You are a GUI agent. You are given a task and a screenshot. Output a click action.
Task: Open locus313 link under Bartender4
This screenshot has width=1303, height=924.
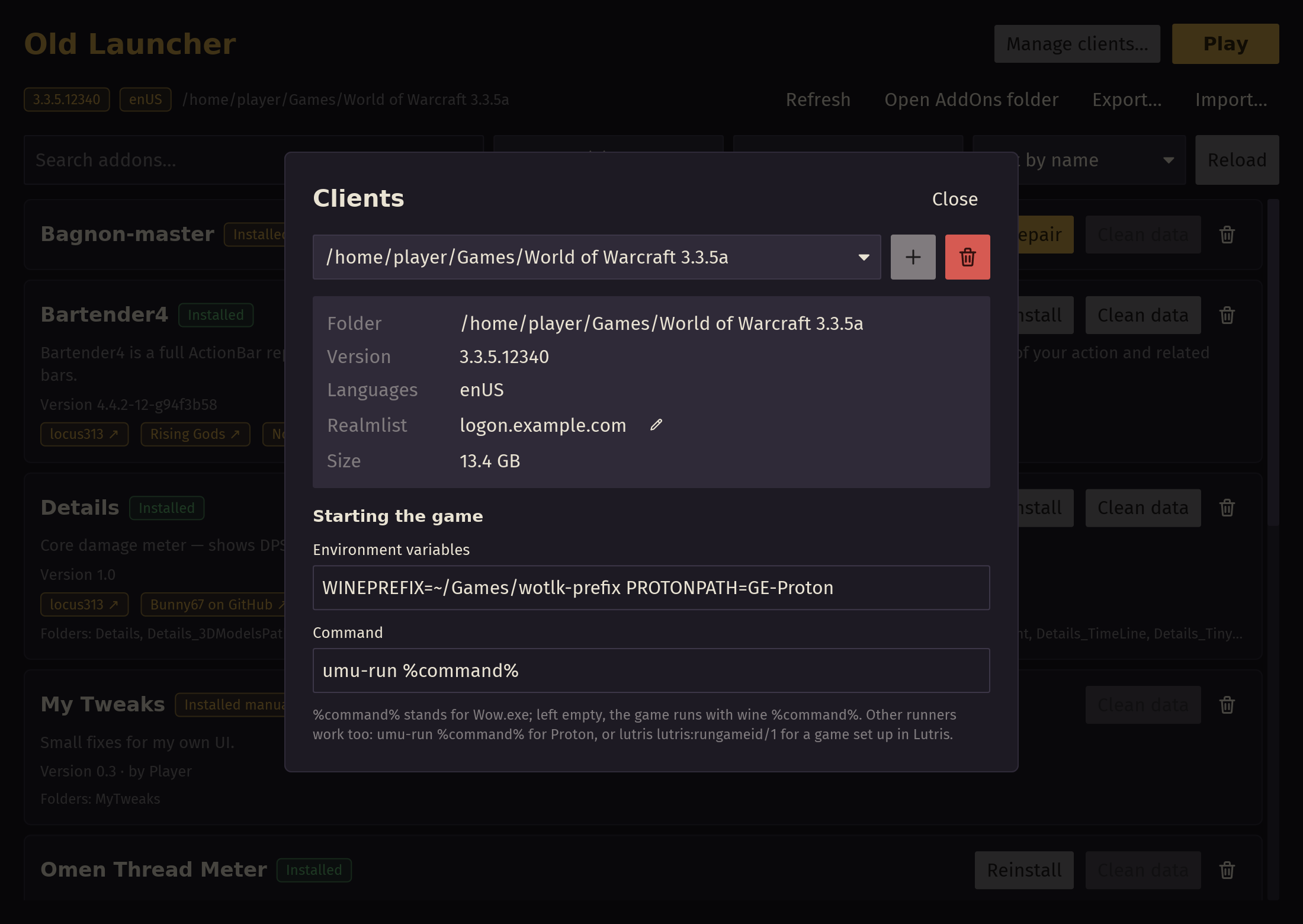coord(84,434)
